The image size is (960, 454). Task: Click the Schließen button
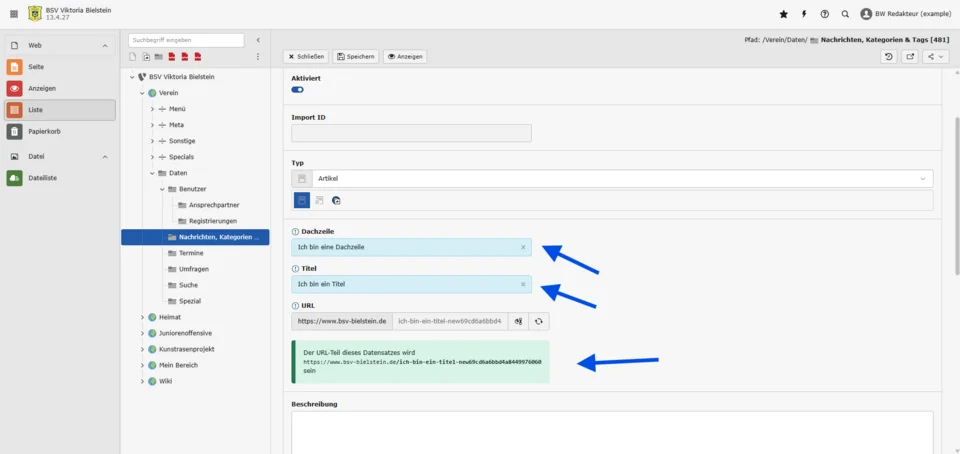pyautogui.click(x=306, y=57)
